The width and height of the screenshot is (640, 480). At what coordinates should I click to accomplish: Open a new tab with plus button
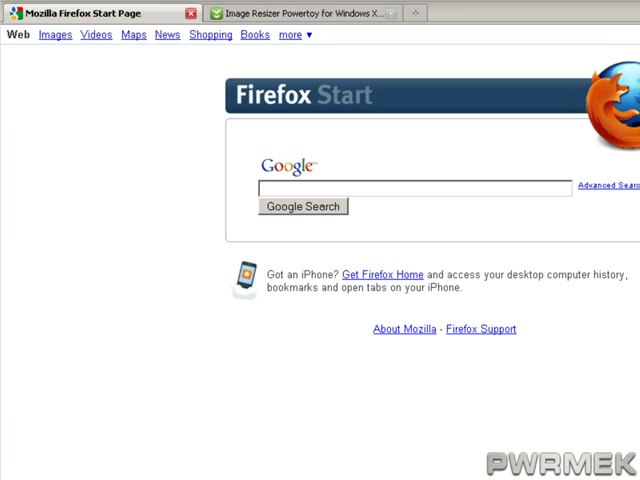[416, 13]
